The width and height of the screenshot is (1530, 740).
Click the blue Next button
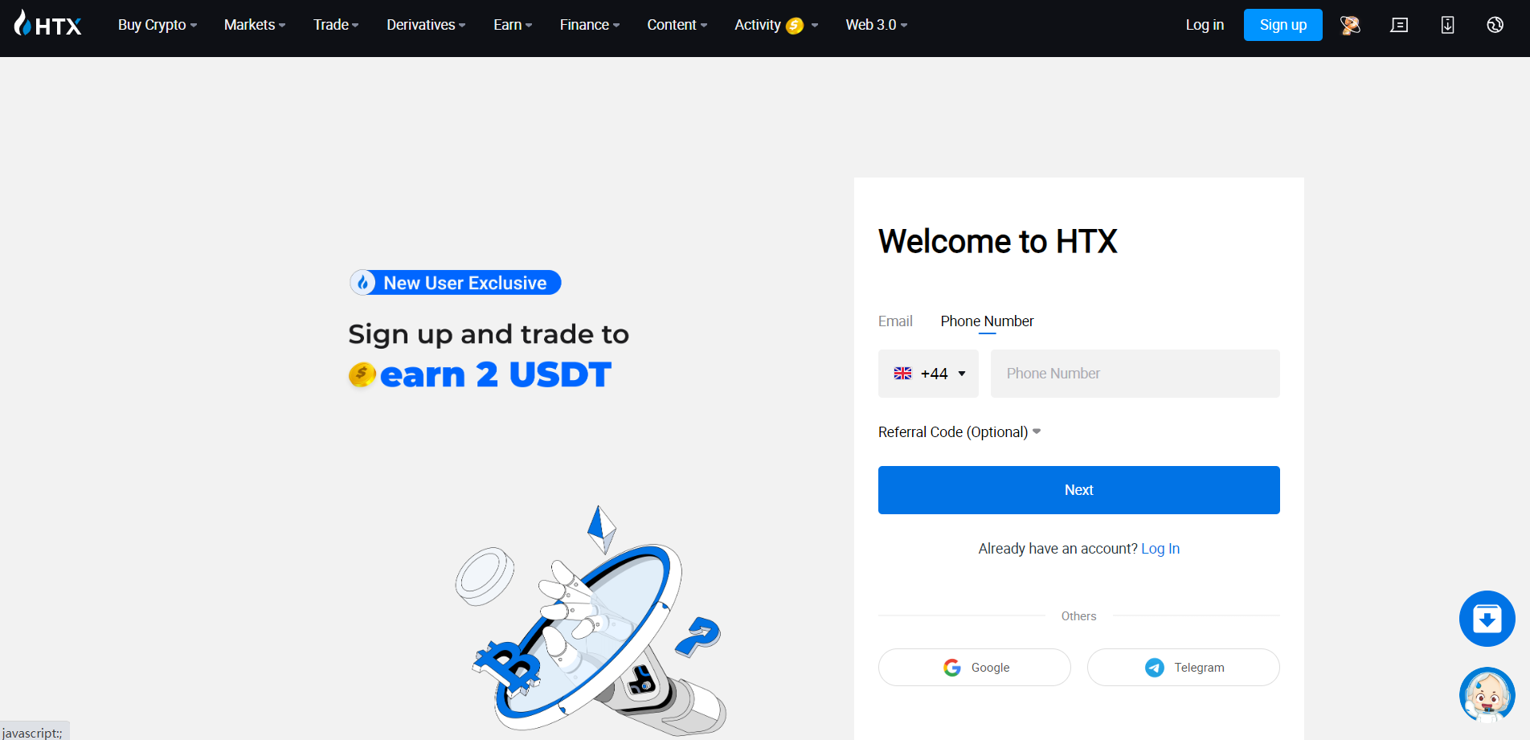(1079, 490)
